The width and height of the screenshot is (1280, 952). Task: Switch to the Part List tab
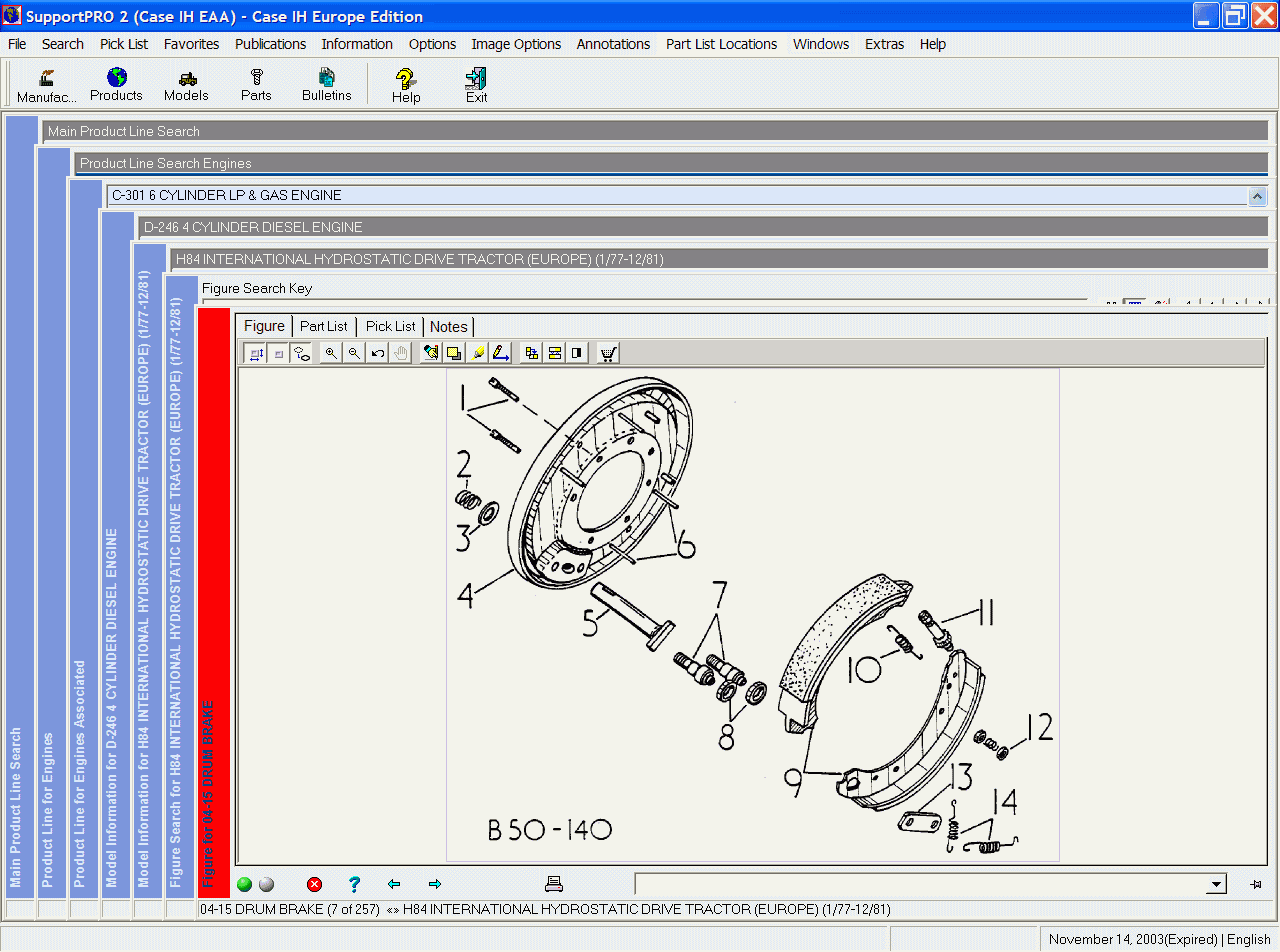point(323,326)
